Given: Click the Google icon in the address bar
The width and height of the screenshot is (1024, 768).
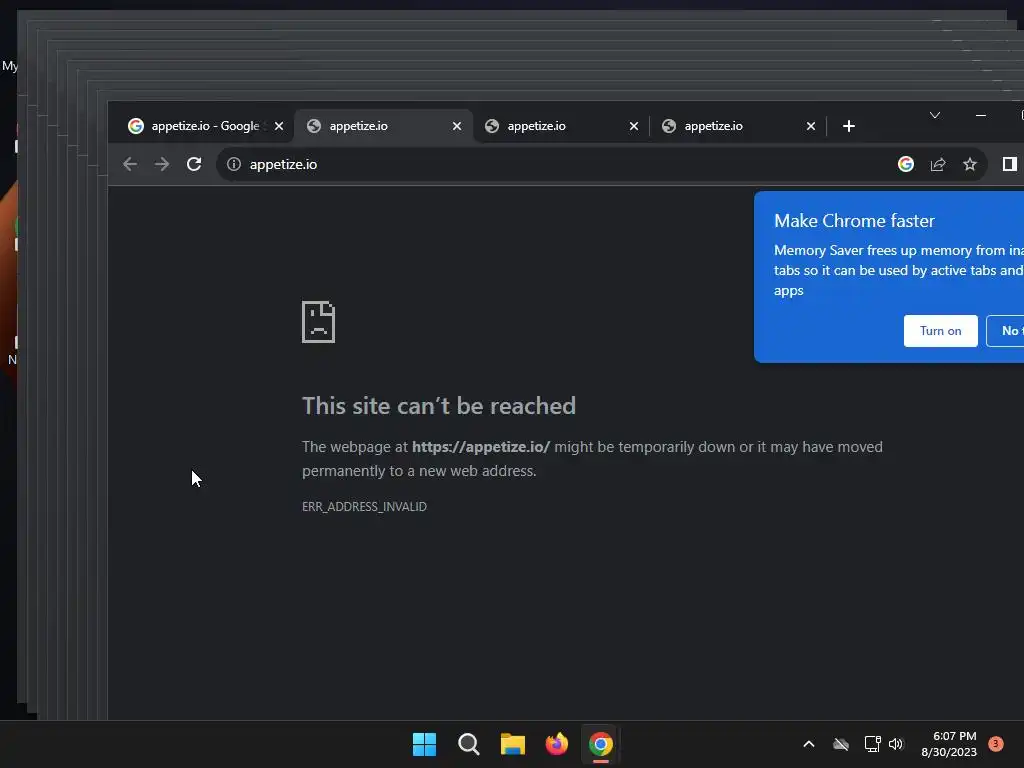Looking at the screenshot, I should pyautogui.click(x=906, y=164).
